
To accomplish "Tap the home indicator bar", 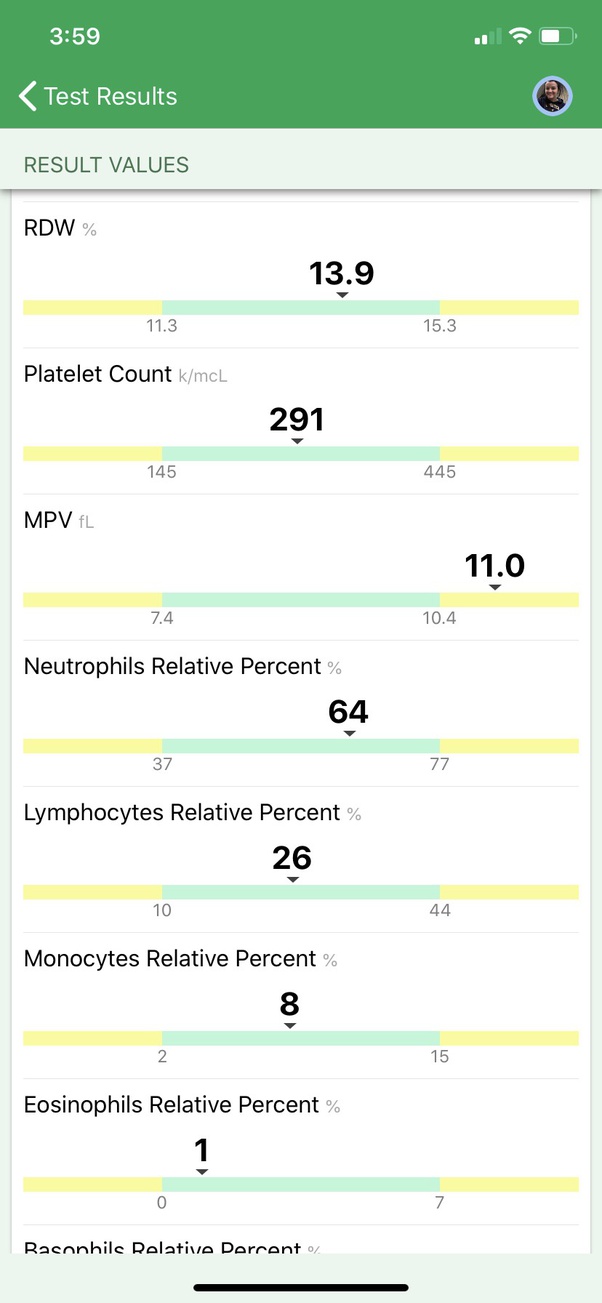I will 301,1287.
